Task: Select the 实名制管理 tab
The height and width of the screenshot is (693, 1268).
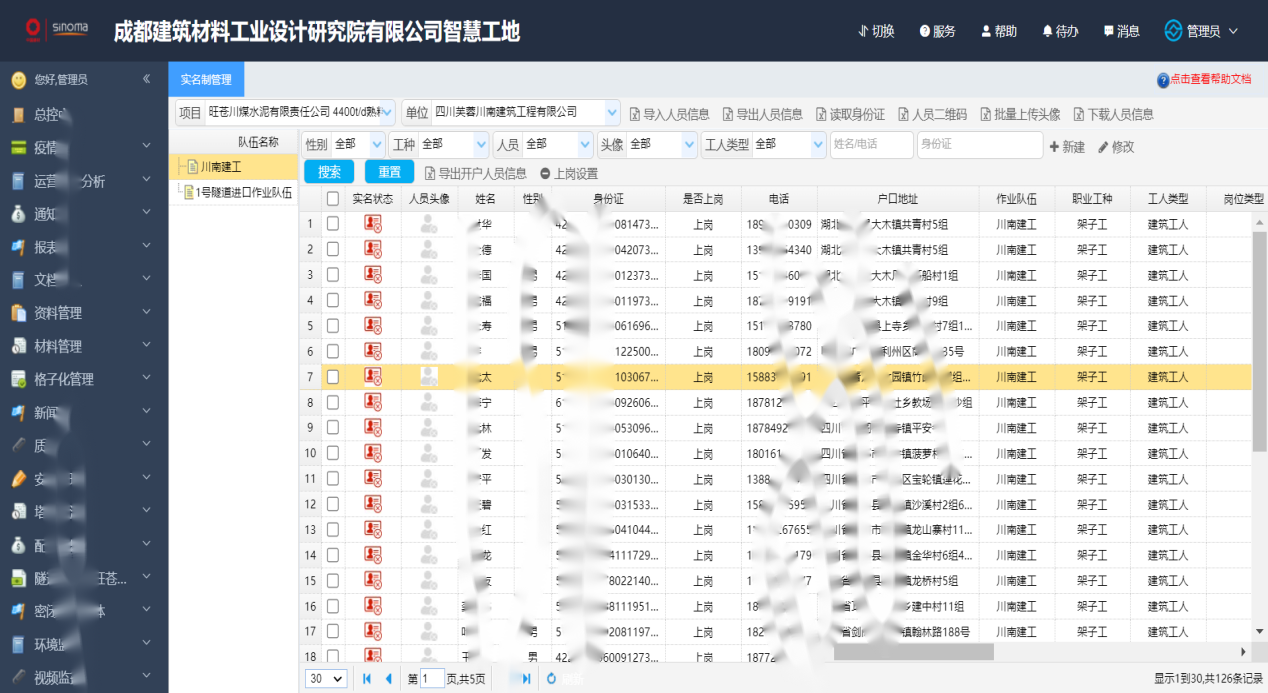Action: pos(206,80)
